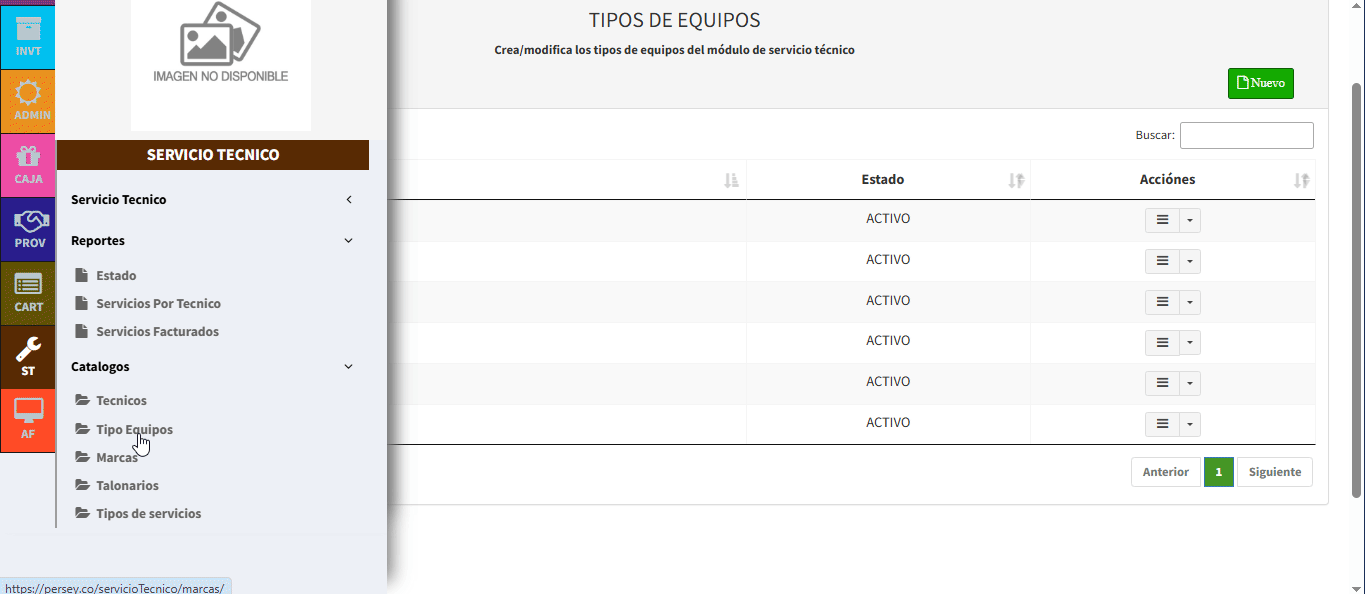Image resolution: width=1365 pixels, height=594 pixels.
Task: Open the AF monitor module icon
Action: pyautogui.click(x=28, y=420)
